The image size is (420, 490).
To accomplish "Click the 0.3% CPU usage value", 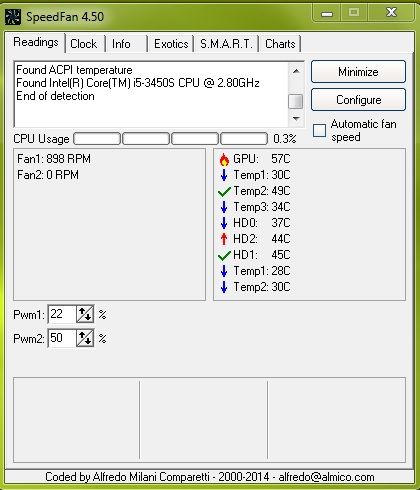I will click(285, 139).
